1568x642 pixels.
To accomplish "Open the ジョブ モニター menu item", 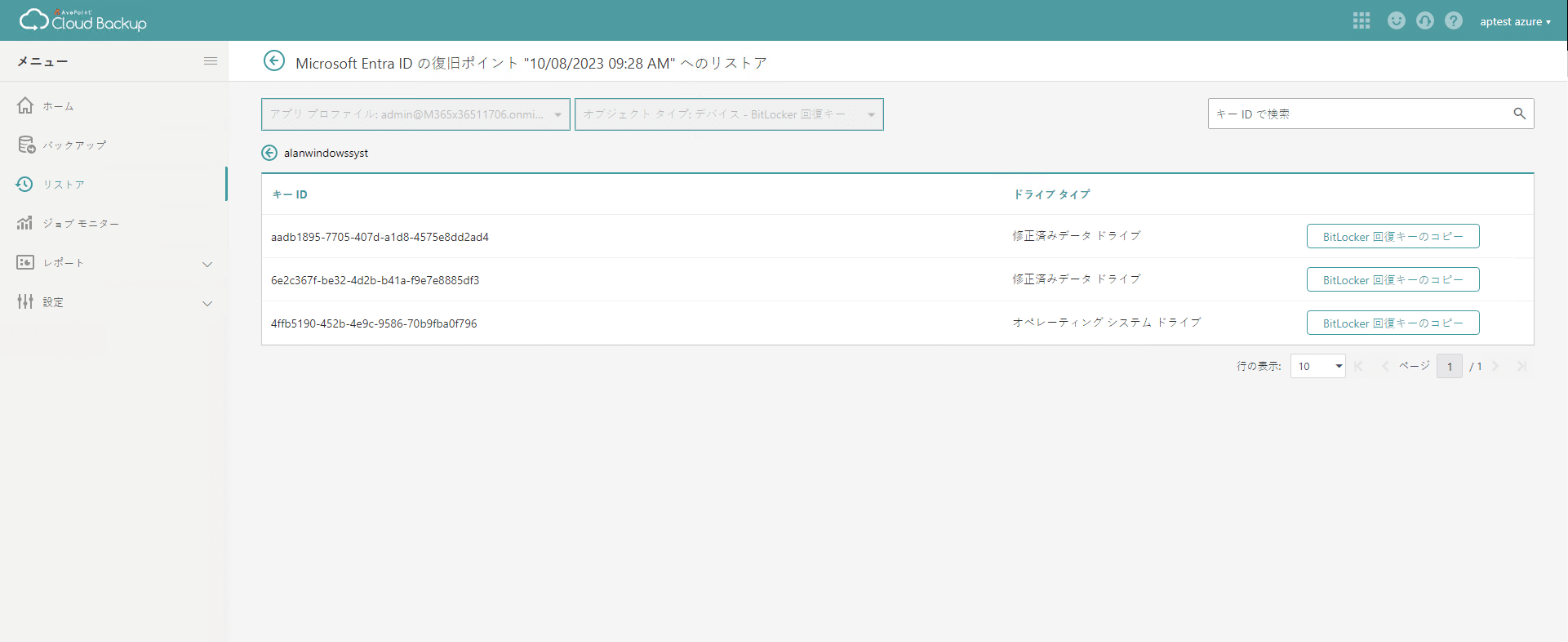I will click(81, 224).
